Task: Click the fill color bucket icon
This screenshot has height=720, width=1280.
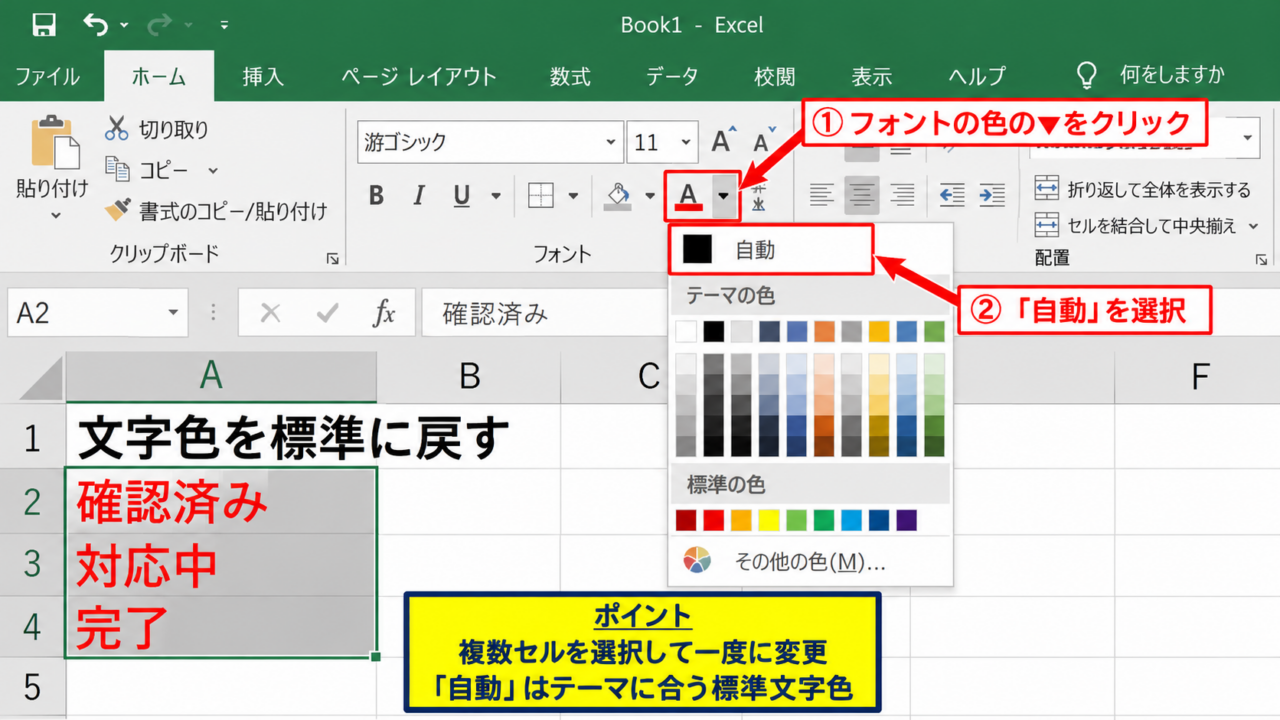Action: point(618,196)
